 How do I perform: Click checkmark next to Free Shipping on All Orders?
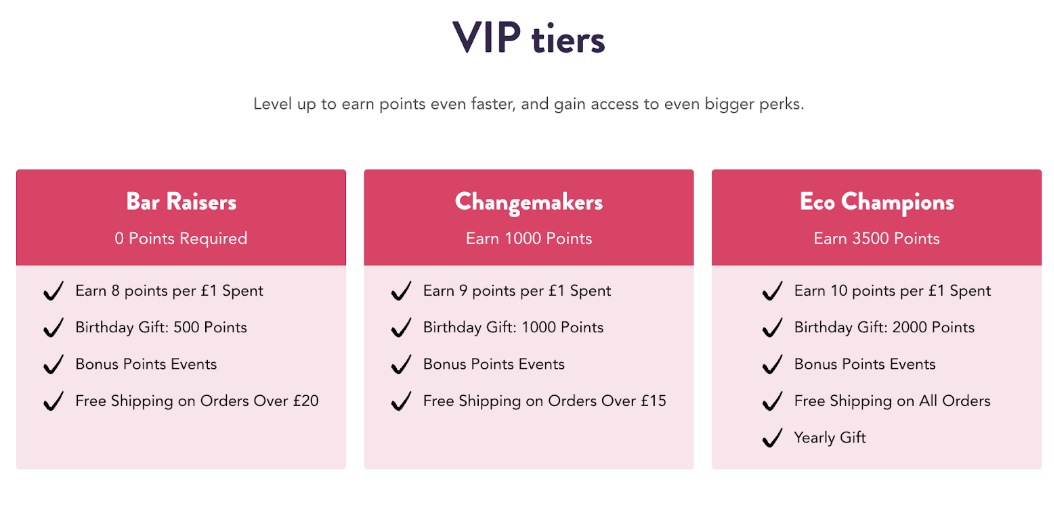(772, 401)
